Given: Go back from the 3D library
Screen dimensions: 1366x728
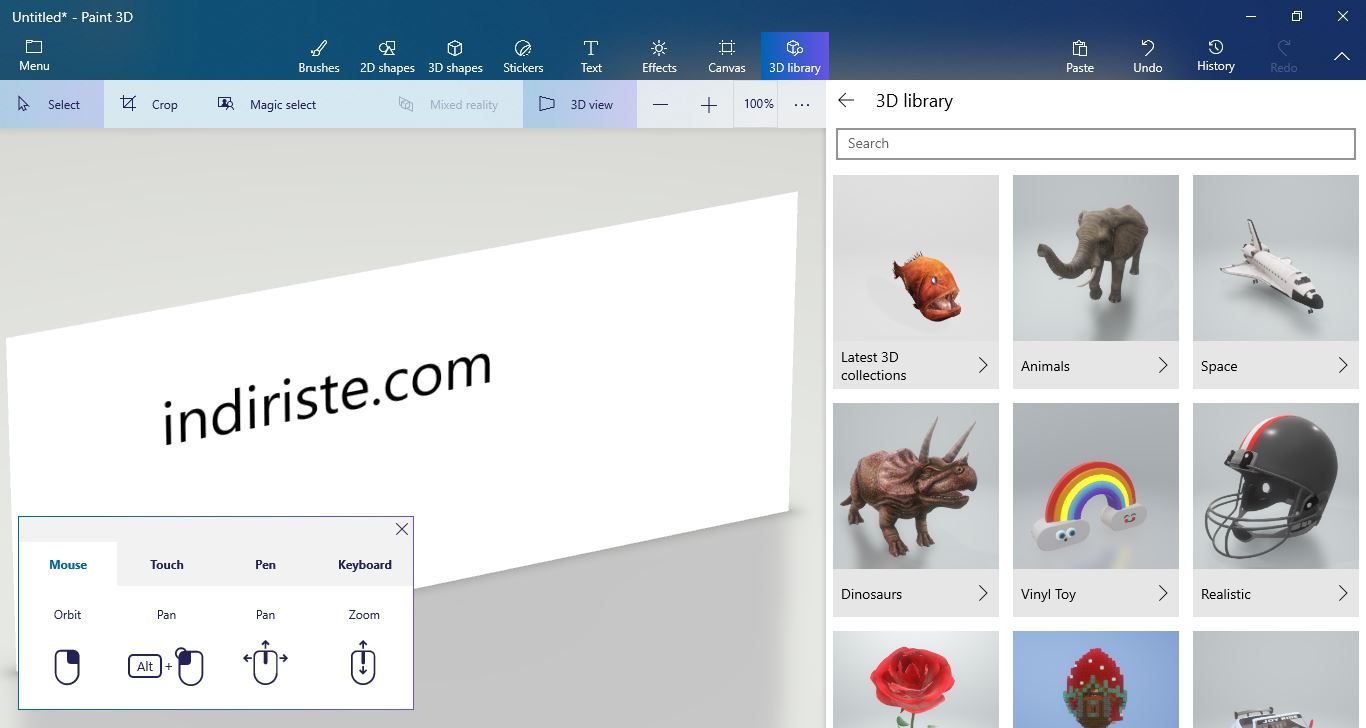Looking at the screenshot, I should pos(846,100).
